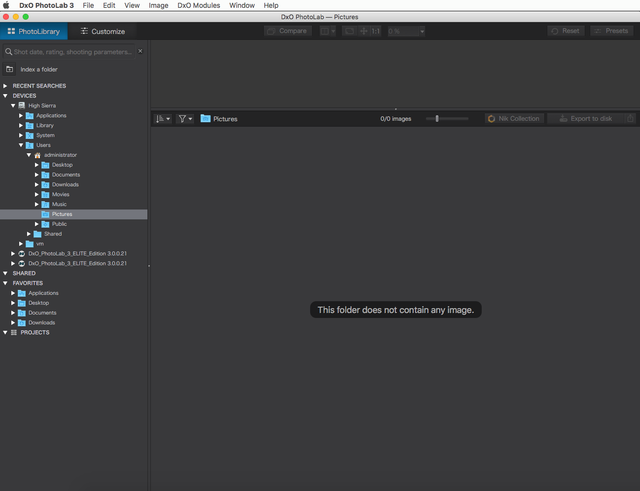Expand the RECENT SEARCHES section
Screen dimensions: 640x491
click(x=5, y=86)
